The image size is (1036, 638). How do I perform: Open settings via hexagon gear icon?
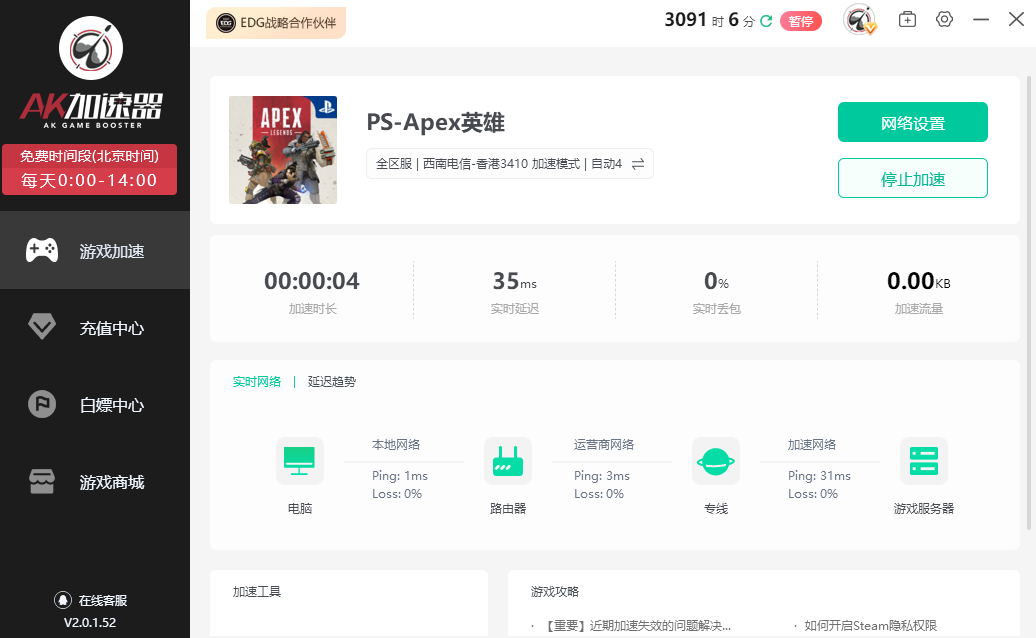tap(944, 20)
